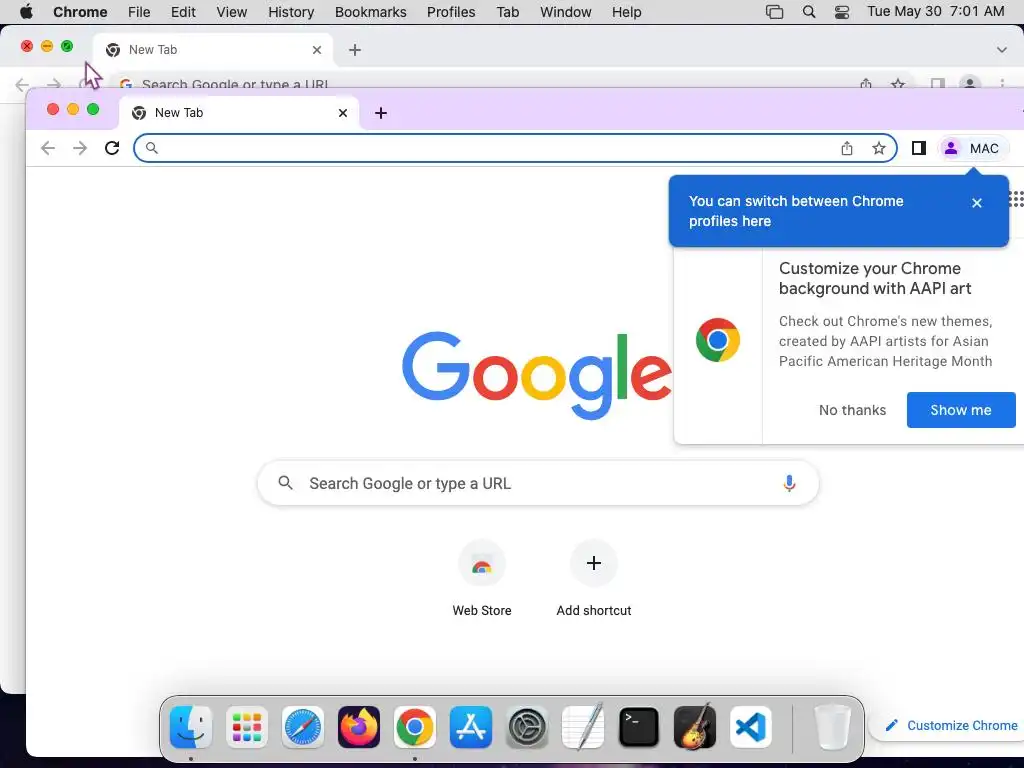Open the Web Store shortcut
Screen dimensions: 1024x768
click(x=482, y=579)
